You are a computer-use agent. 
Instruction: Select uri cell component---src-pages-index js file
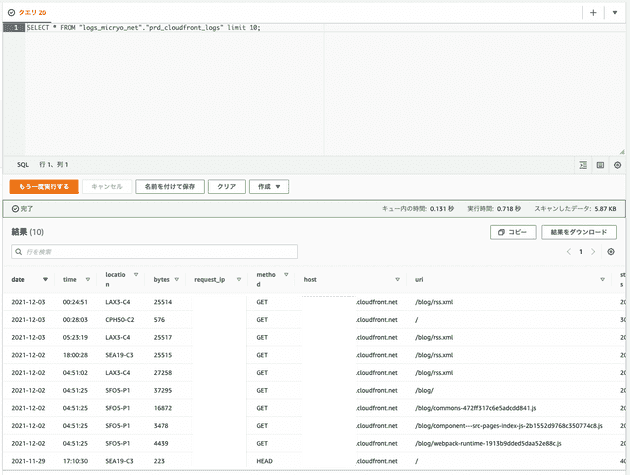coord(509,426)
